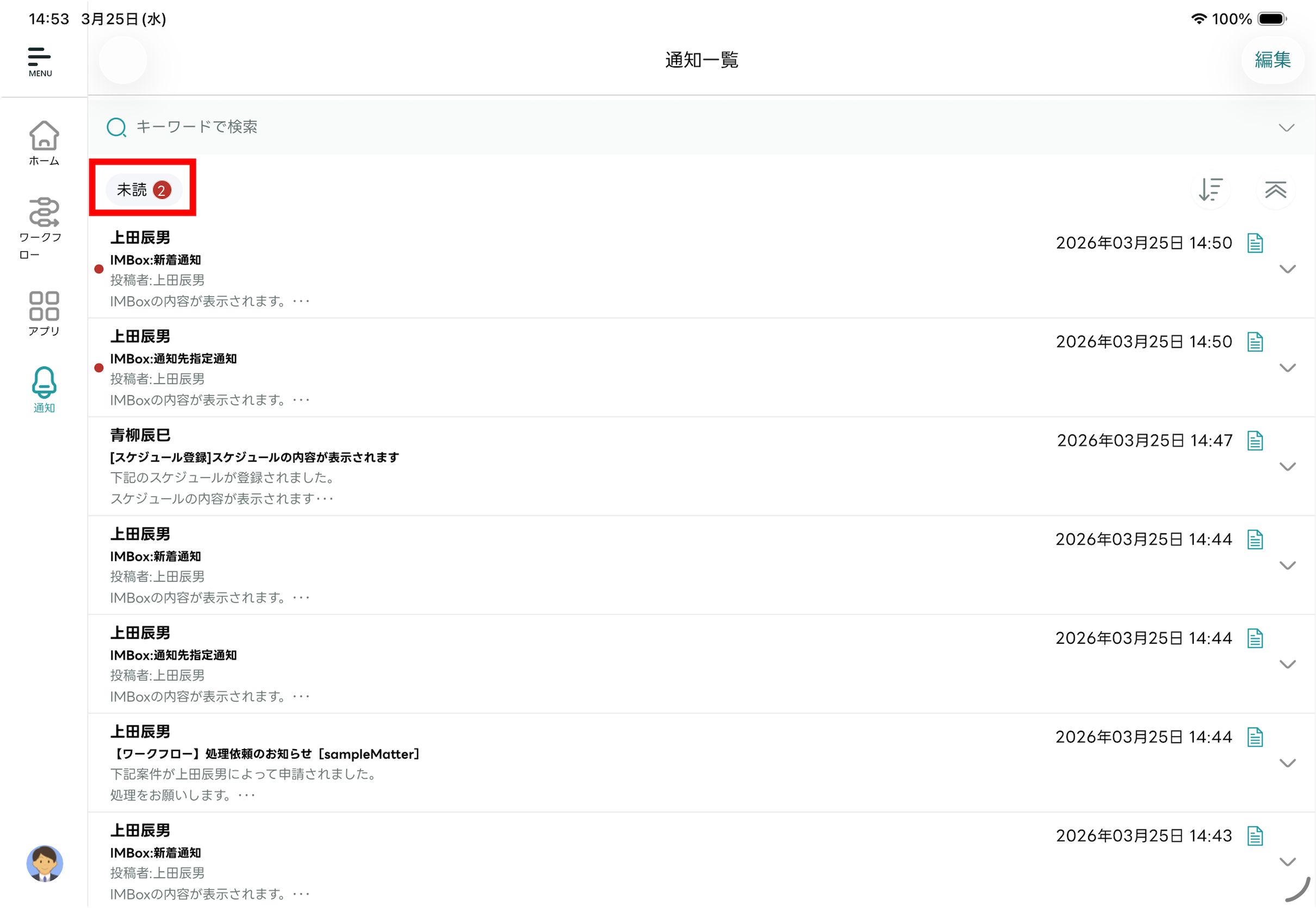The image size is (1316, 908).
Task: Open the user profile avatar
Action: pos(45,863)
